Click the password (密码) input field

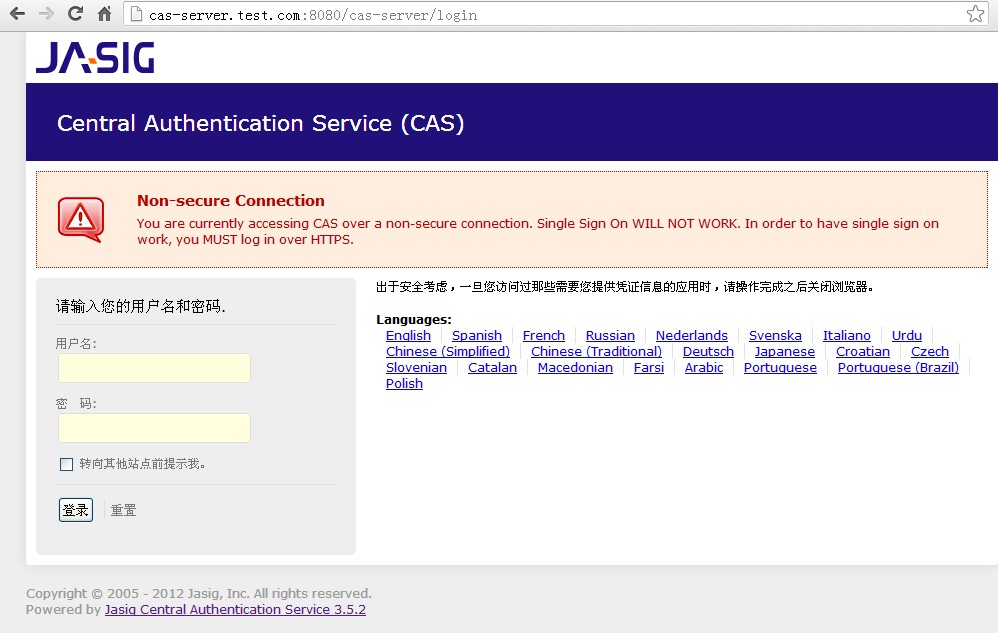(154, 428)
